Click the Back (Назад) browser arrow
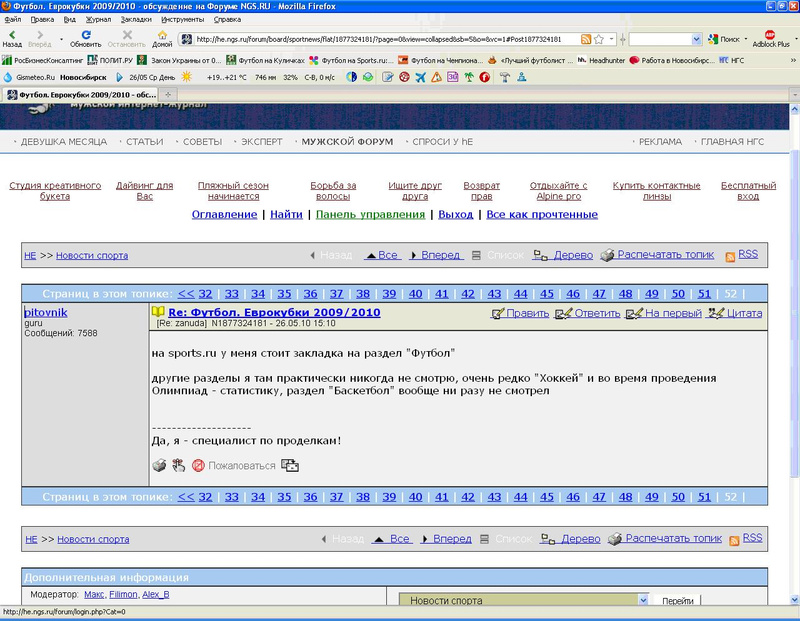800x621 pixels. tap(12, 36)
